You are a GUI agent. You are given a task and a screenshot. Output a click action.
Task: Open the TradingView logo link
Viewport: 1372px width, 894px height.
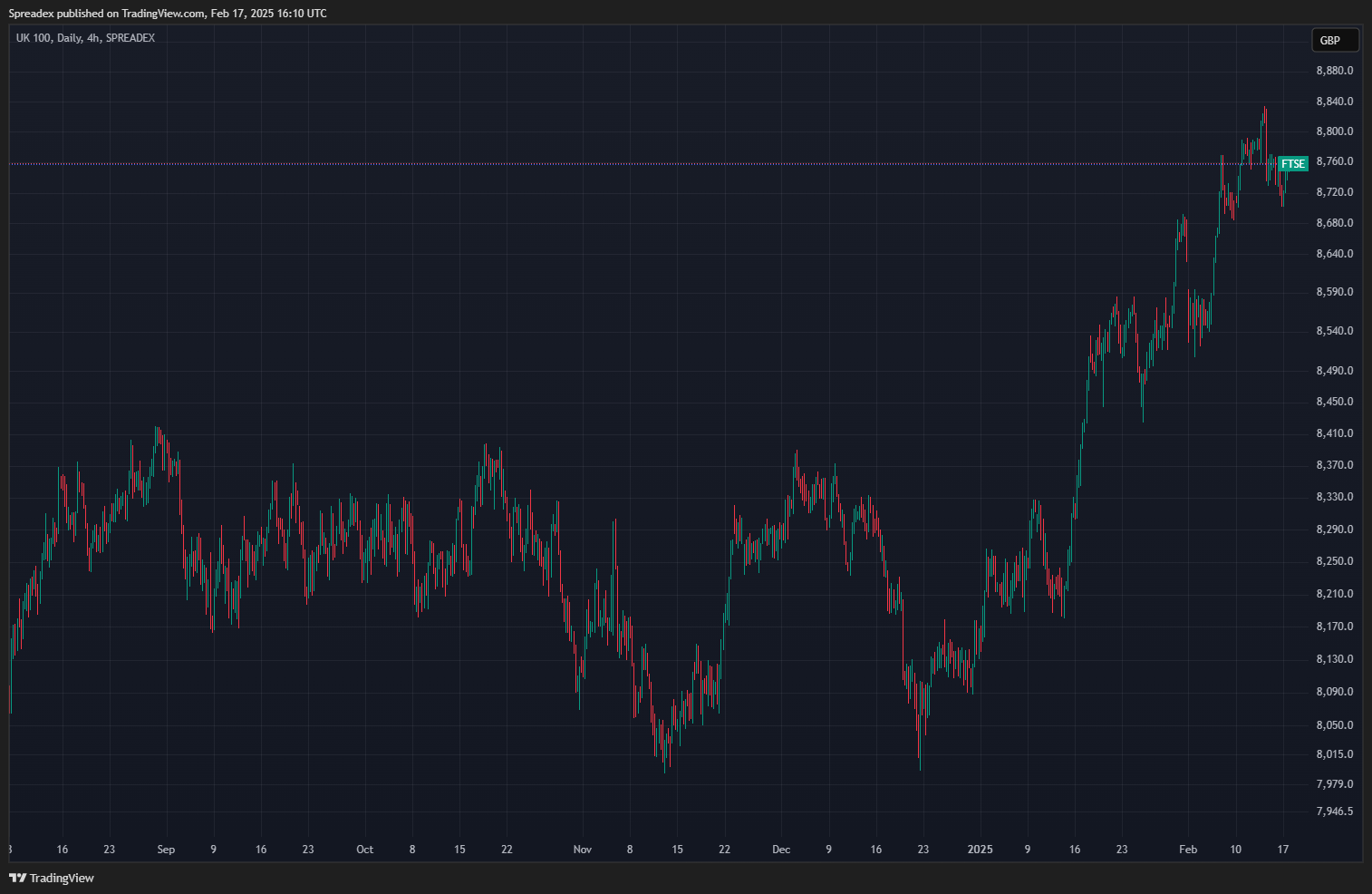click(52, 878)
